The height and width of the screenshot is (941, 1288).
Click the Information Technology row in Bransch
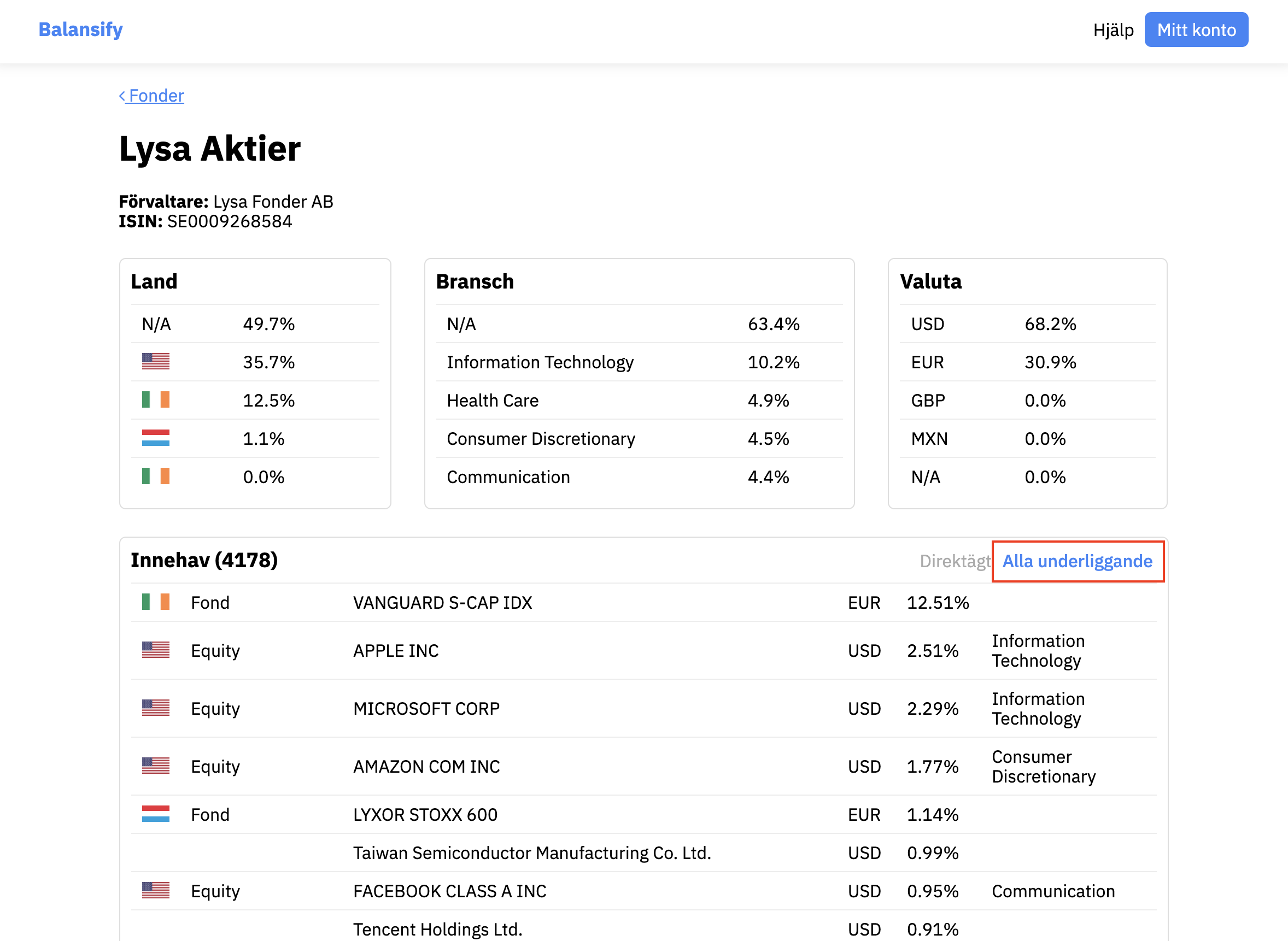pyautogui.click(x=540, y=362)
